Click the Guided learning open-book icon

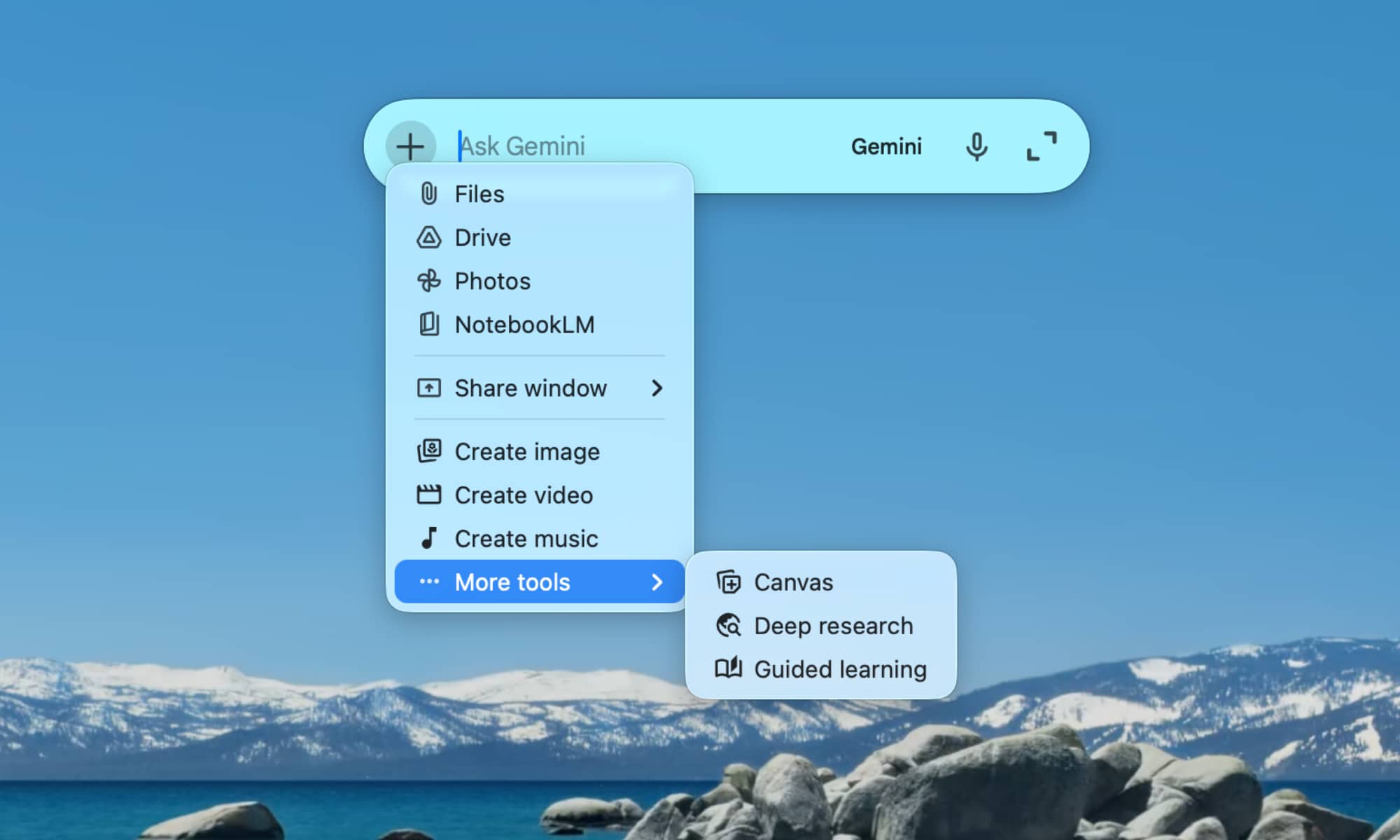[728, 669]
